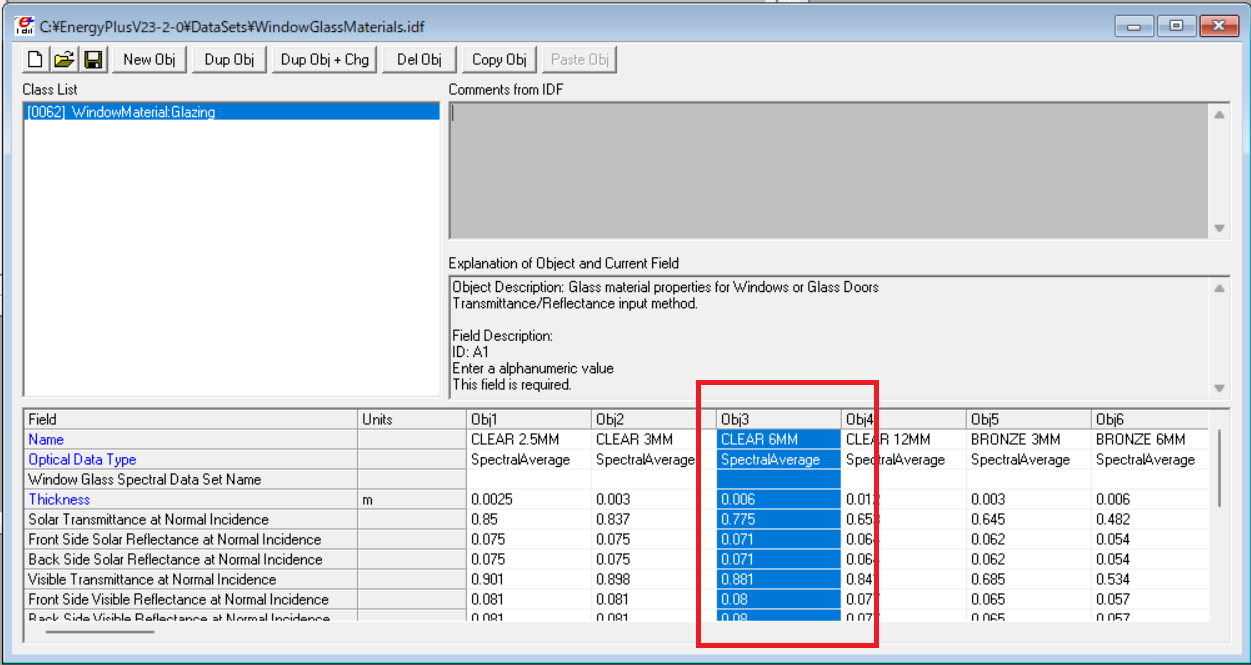The height and width of the screenshot is (665, 1251).
Task: Select the Obj3 column header
Action: coord(779,419)
